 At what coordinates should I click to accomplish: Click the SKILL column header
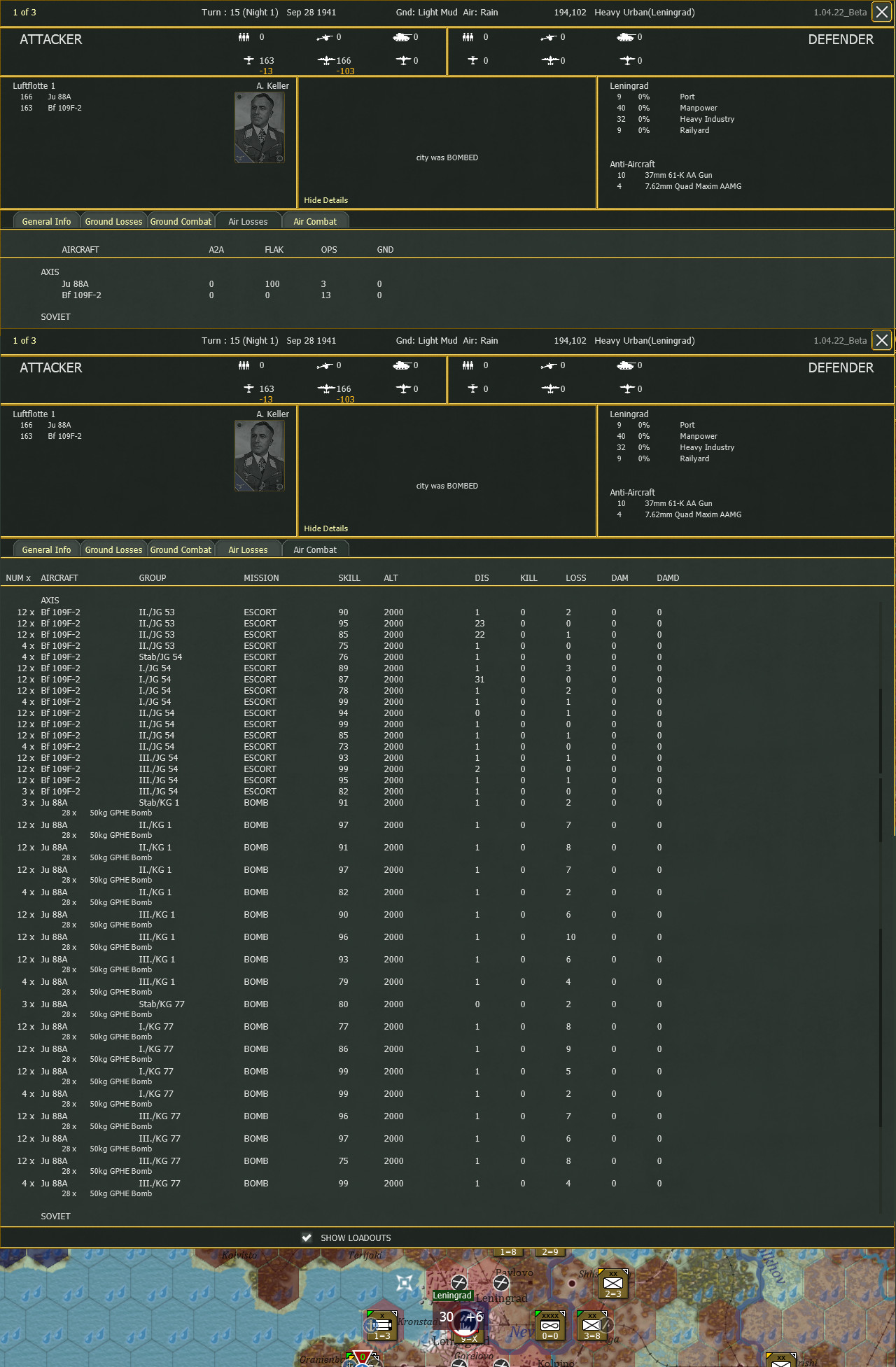[349, 577]
